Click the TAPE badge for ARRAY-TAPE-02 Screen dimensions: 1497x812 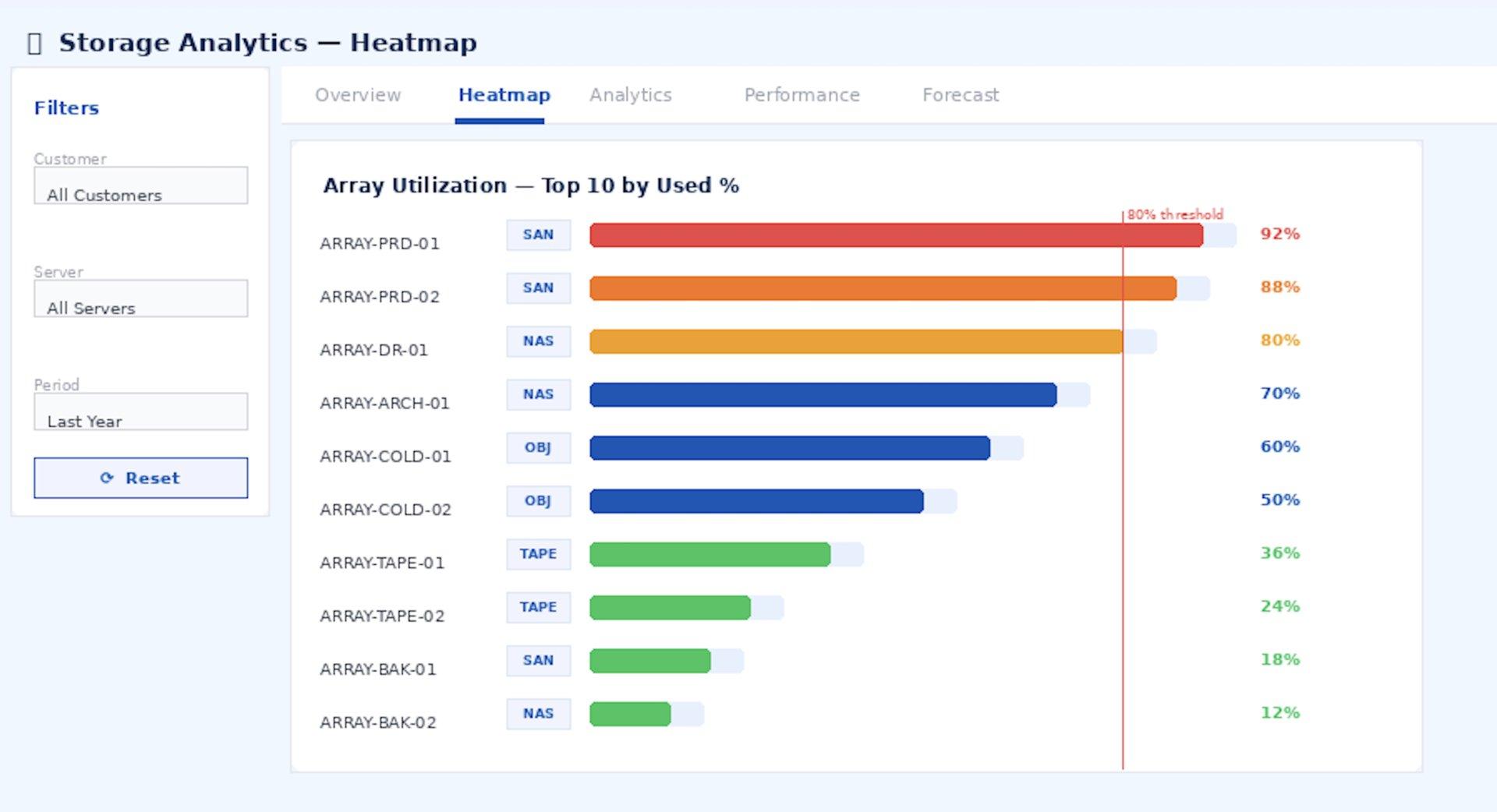[x=538, y=607]
